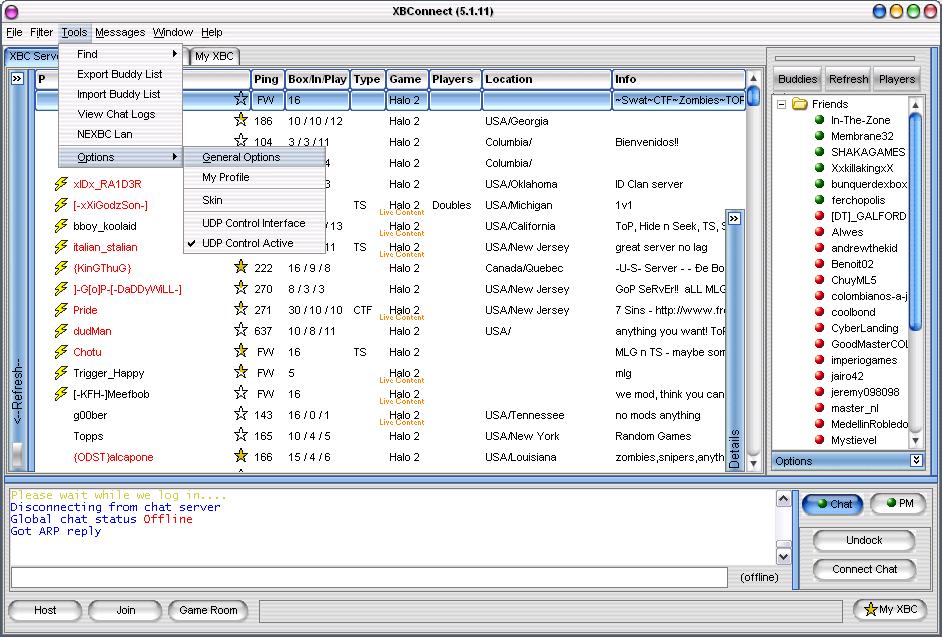Toggle the UDP Control Active checkmark
Screen dimensions: 942x637
(192, 243)
